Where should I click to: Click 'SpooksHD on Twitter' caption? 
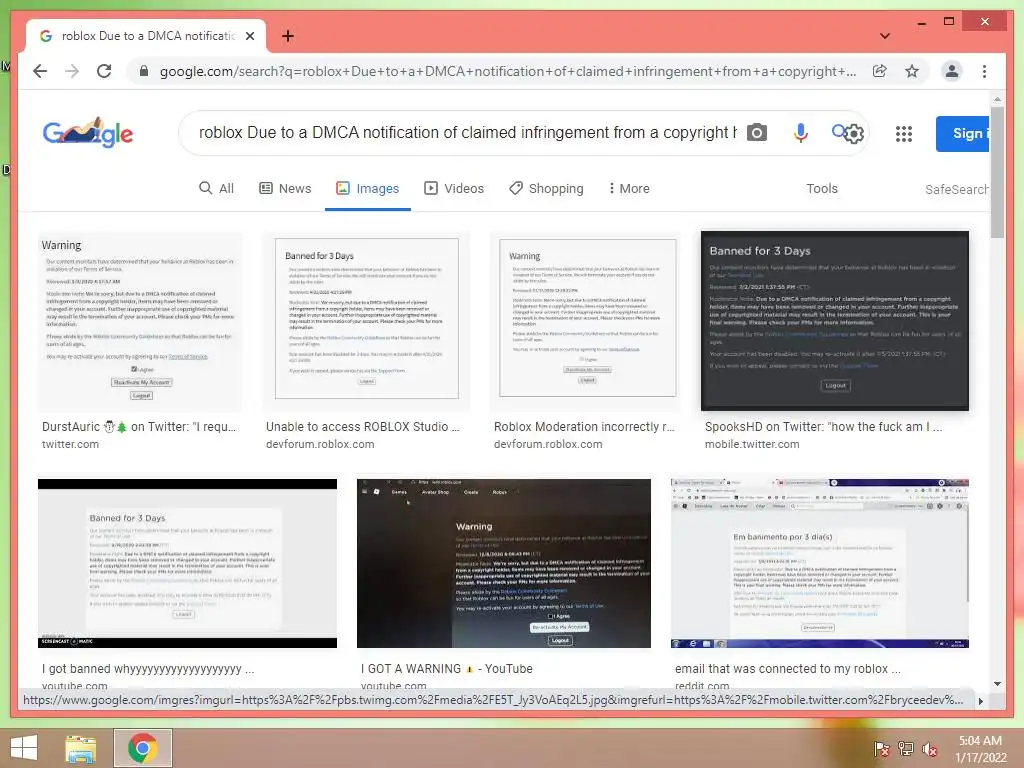pos(824,427)
